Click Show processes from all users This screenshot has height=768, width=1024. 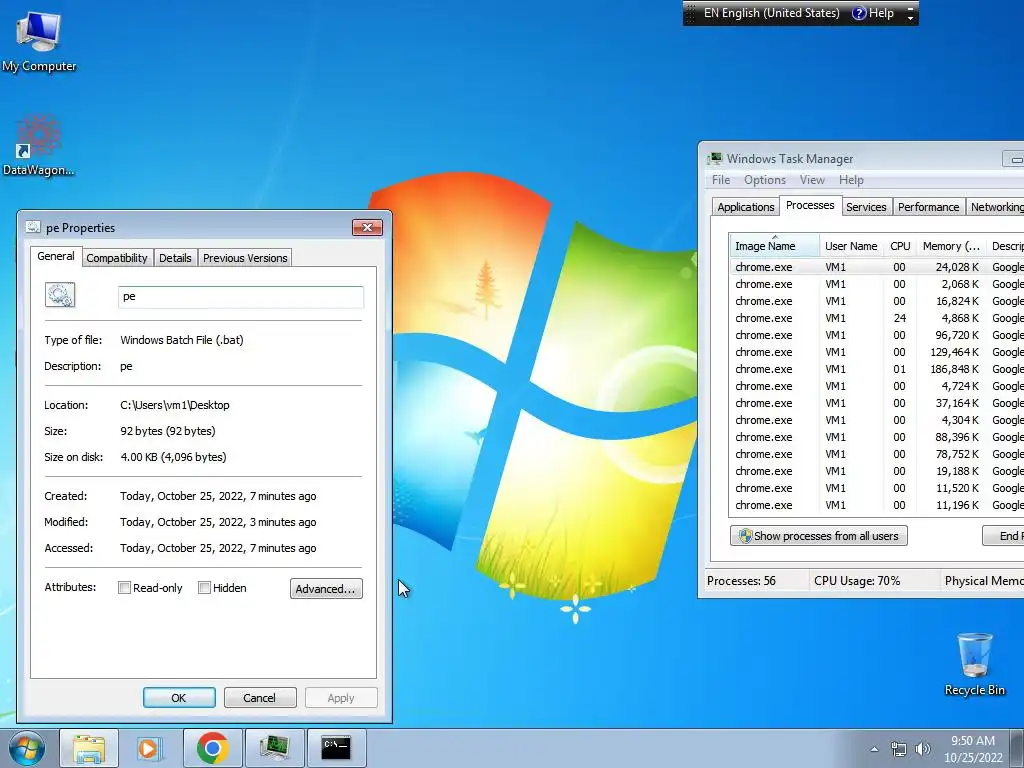tap(818, 536)
